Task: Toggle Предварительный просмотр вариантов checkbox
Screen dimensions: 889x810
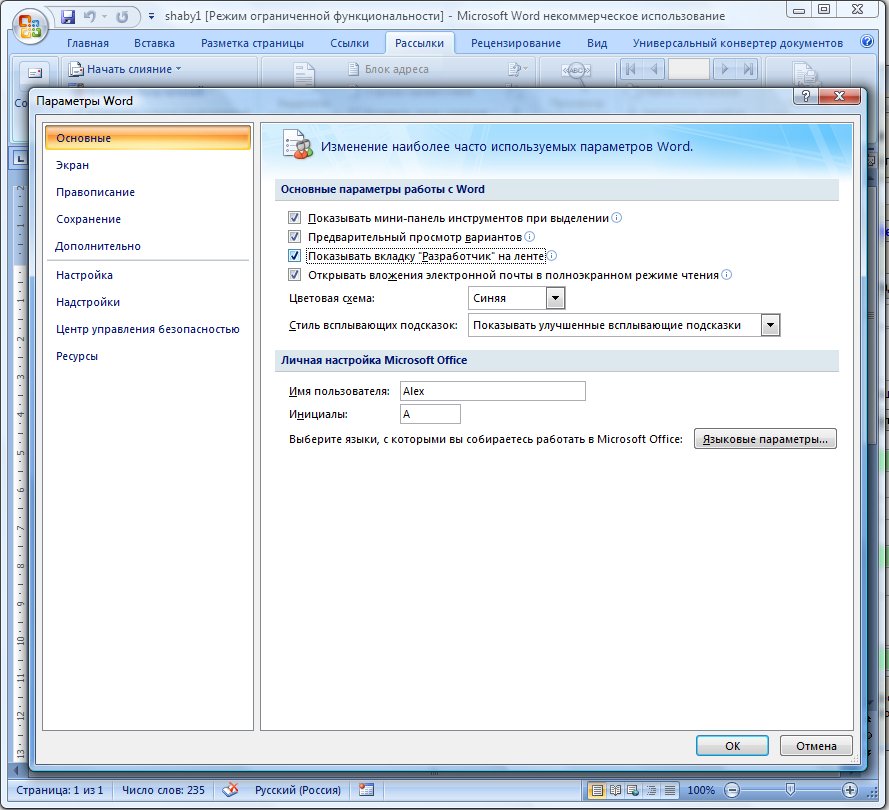Action: coord(294,236)
